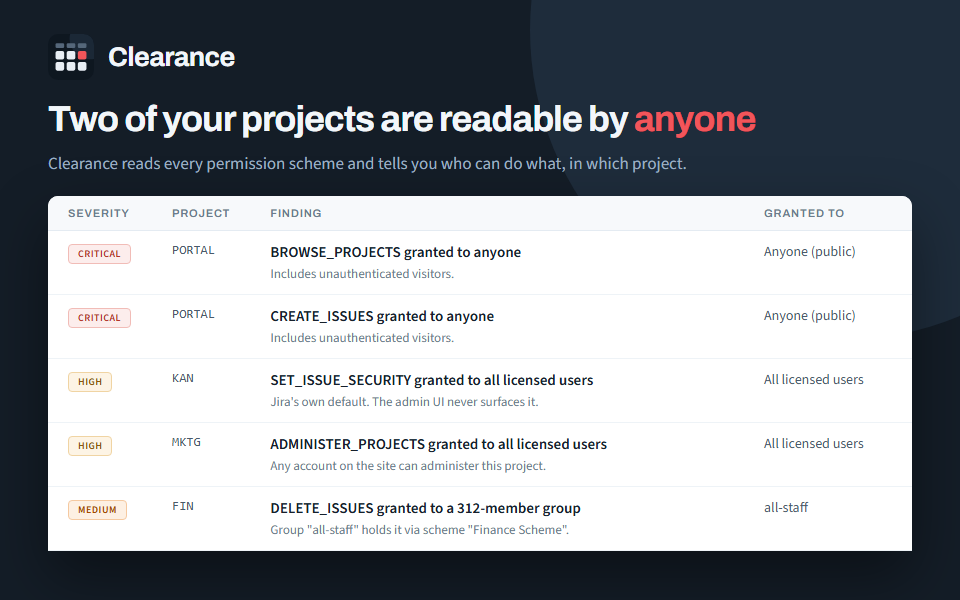Select the FIN project cell

click(x=183, y=506)
